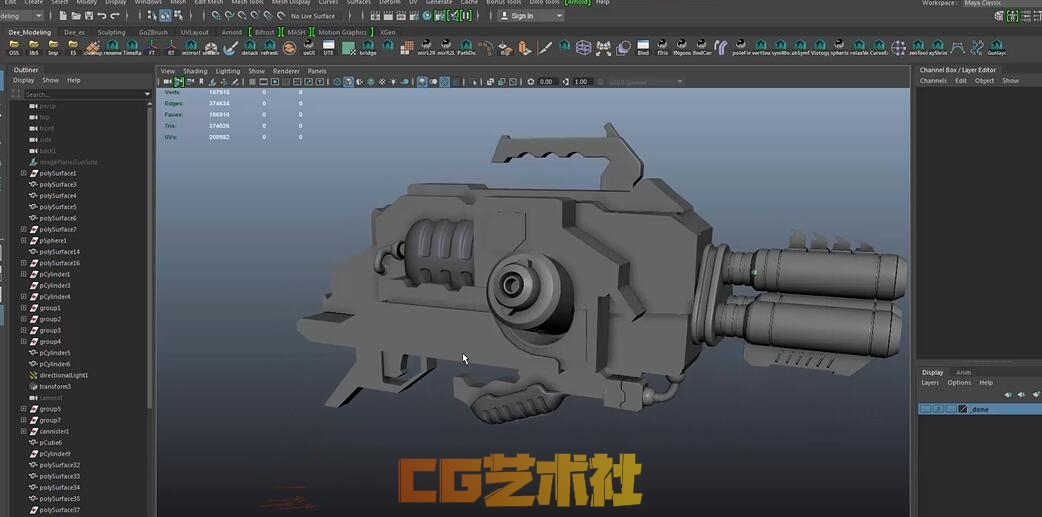The image size is (1042, 517).
Task: Select the _dome display layer
Action: click(980, 409)
